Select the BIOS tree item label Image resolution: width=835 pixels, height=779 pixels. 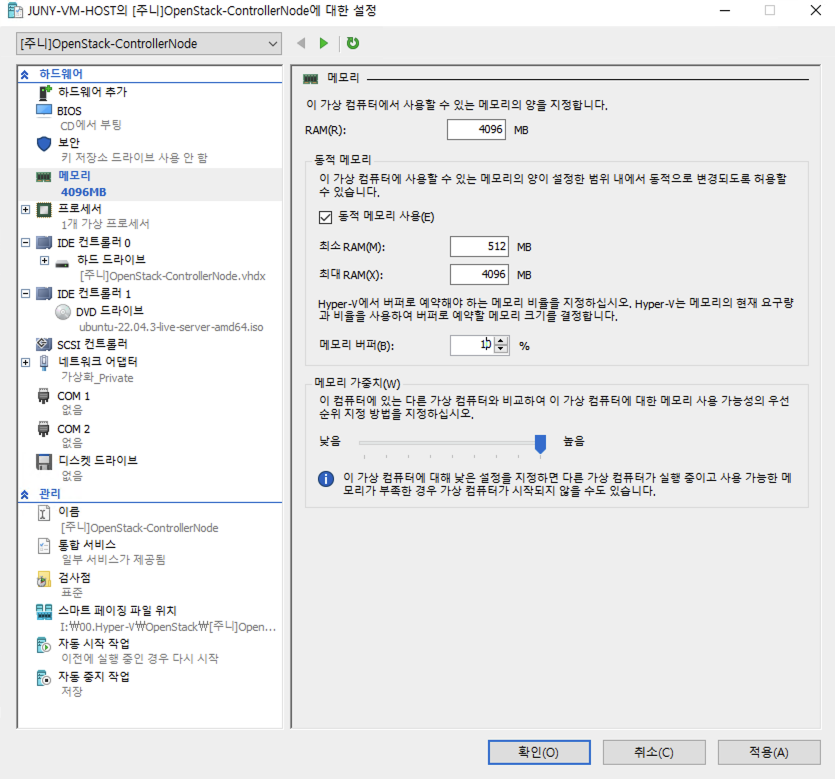(x=69, y=111)
